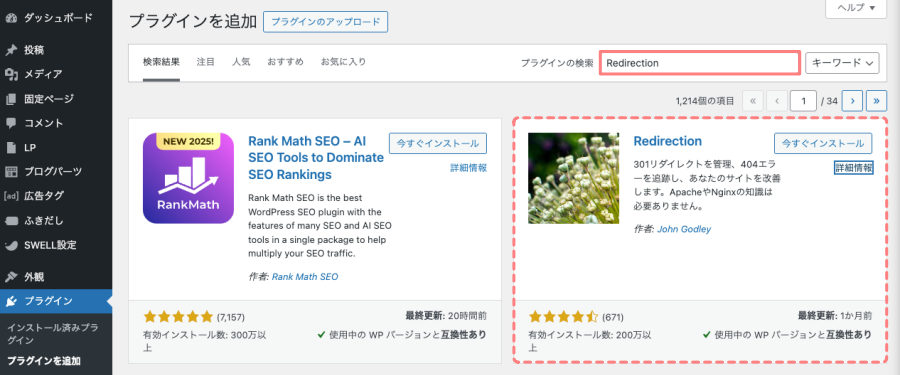Go to the previous results page
900x375 pixels.
pyautogui.click(x=777, y=101)
